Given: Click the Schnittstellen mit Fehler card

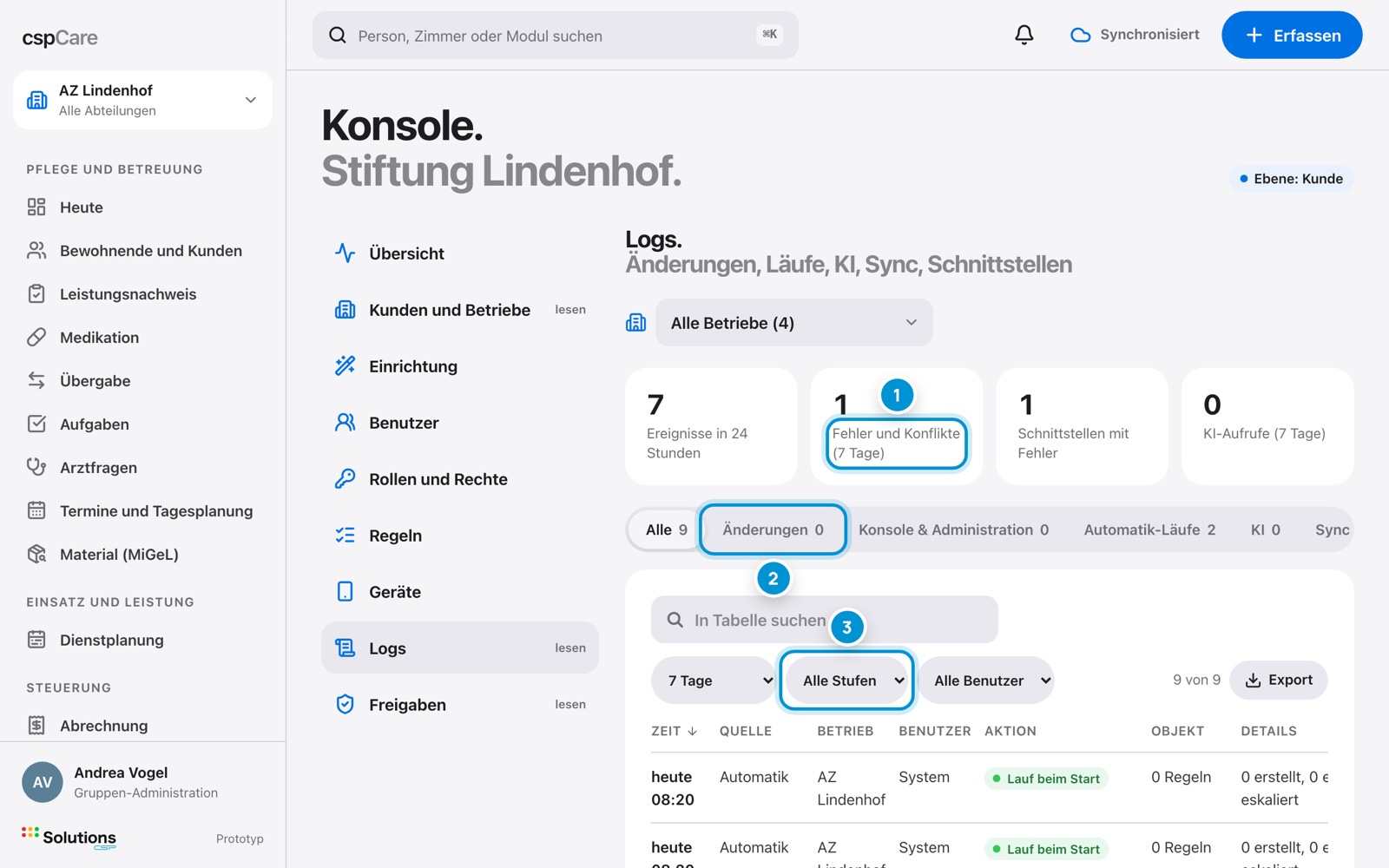Looking at the screenshot, I should pyautogui.click(x=1082, y=426).
